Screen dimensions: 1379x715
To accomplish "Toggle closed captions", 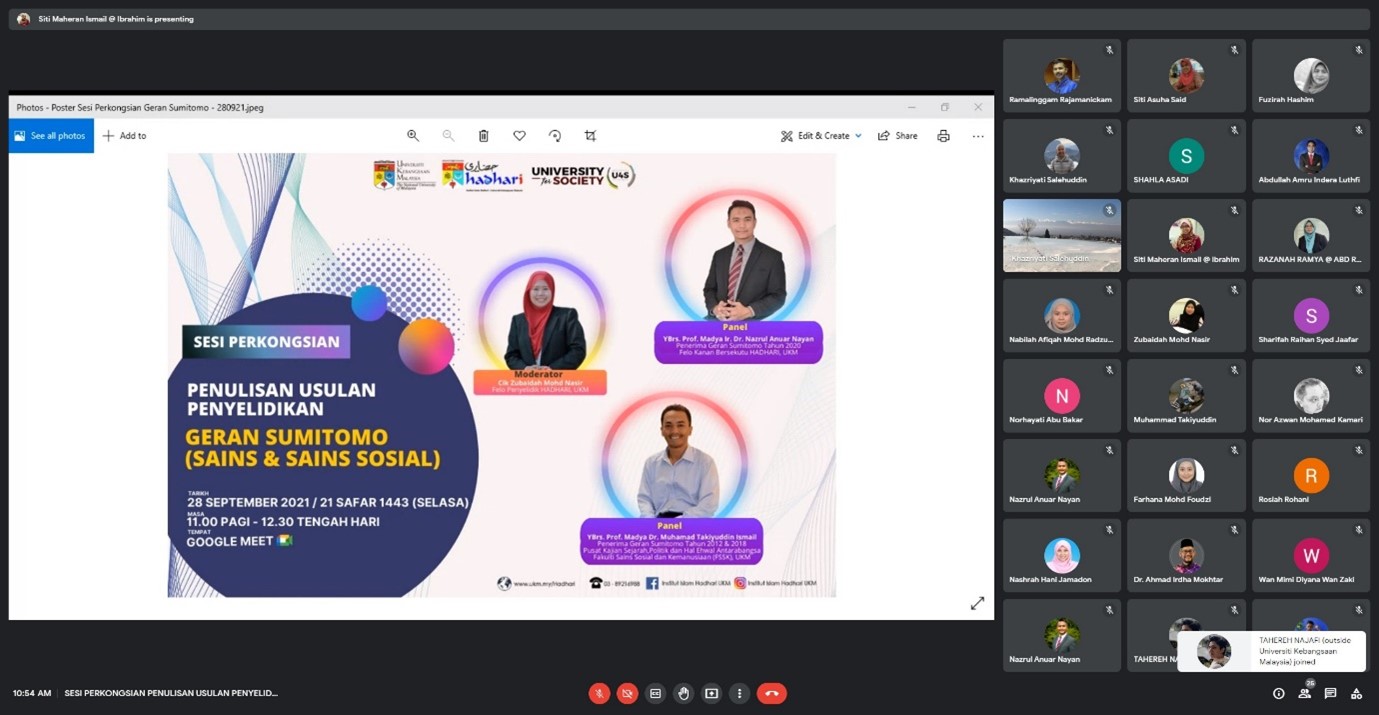I will coord(655,693).
